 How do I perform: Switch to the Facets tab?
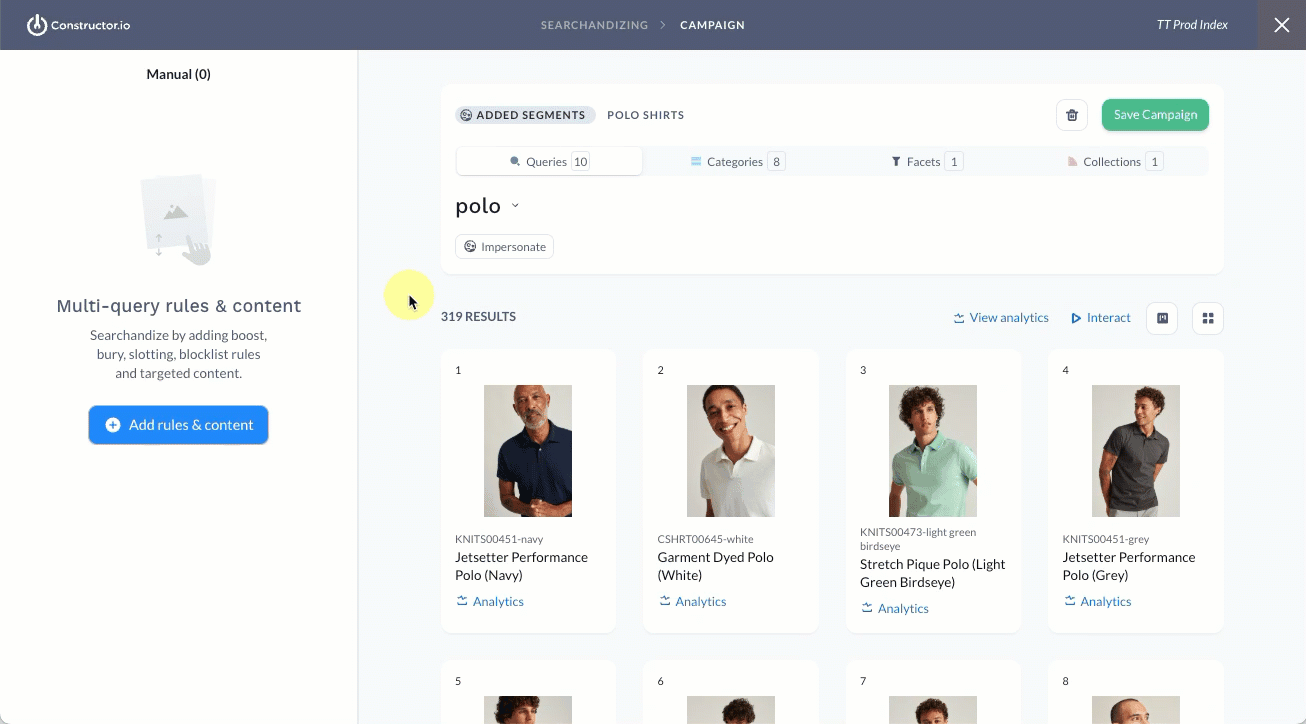click(x=926, y=161)
